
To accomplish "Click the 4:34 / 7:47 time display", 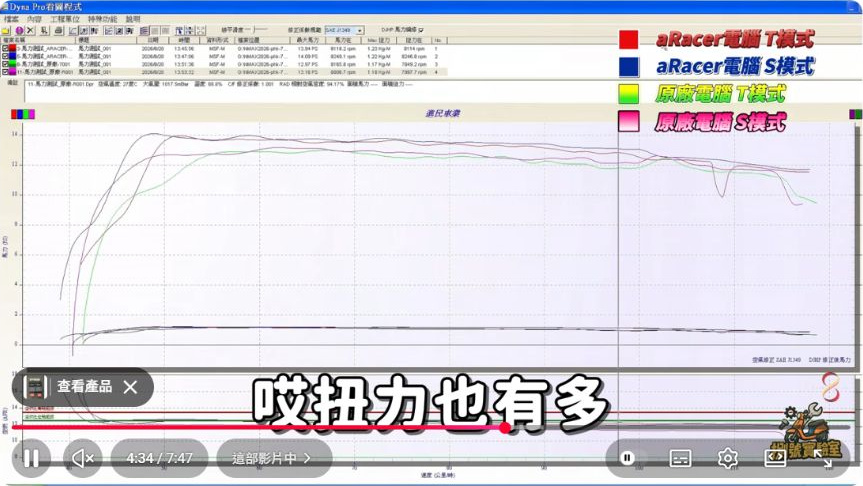I will pos(160,458).
